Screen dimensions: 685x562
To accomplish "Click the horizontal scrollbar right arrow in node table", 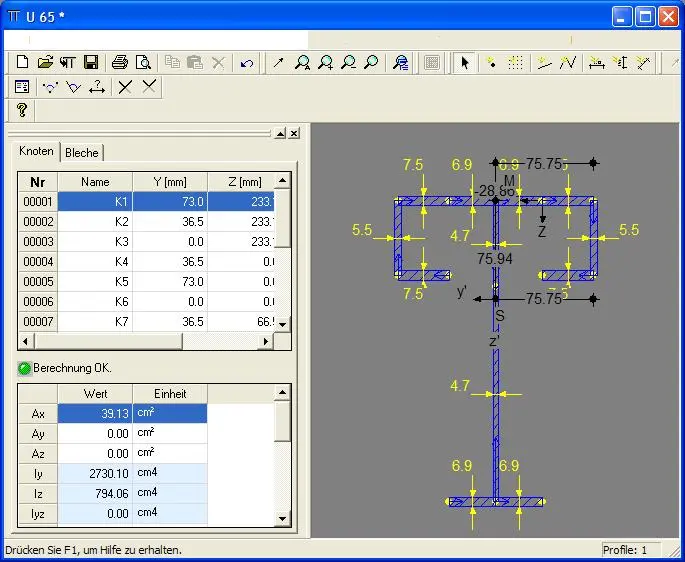I will coord(265,341).
